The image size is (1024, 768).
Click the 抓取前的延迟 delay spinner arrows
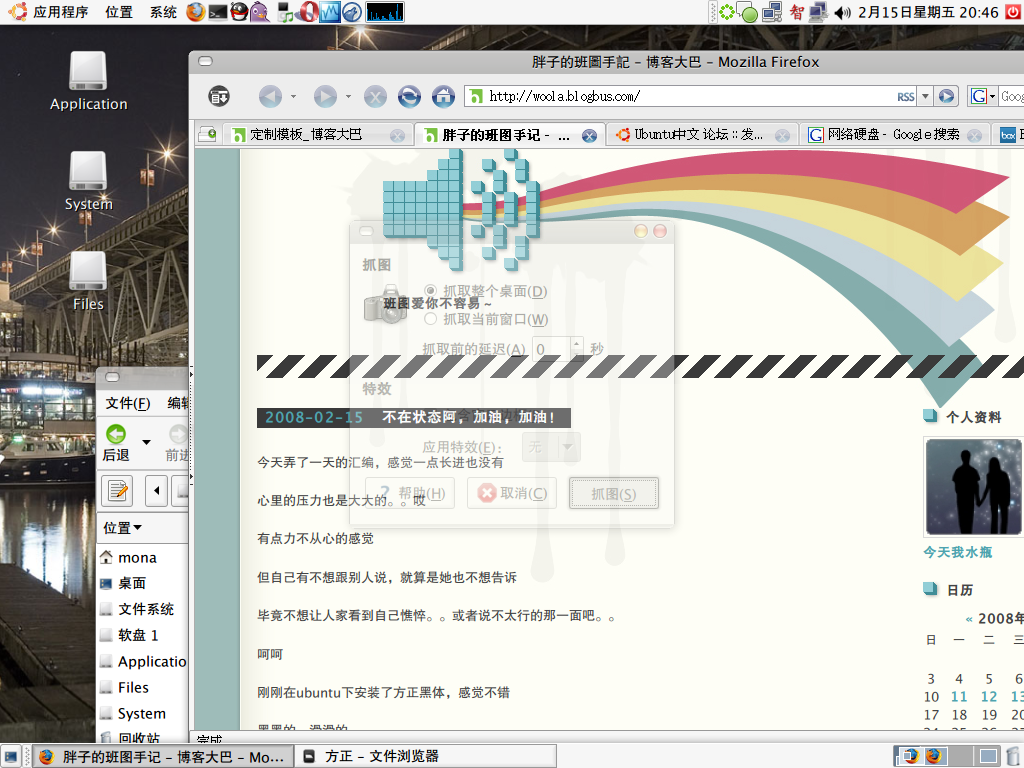pos(577,348)
